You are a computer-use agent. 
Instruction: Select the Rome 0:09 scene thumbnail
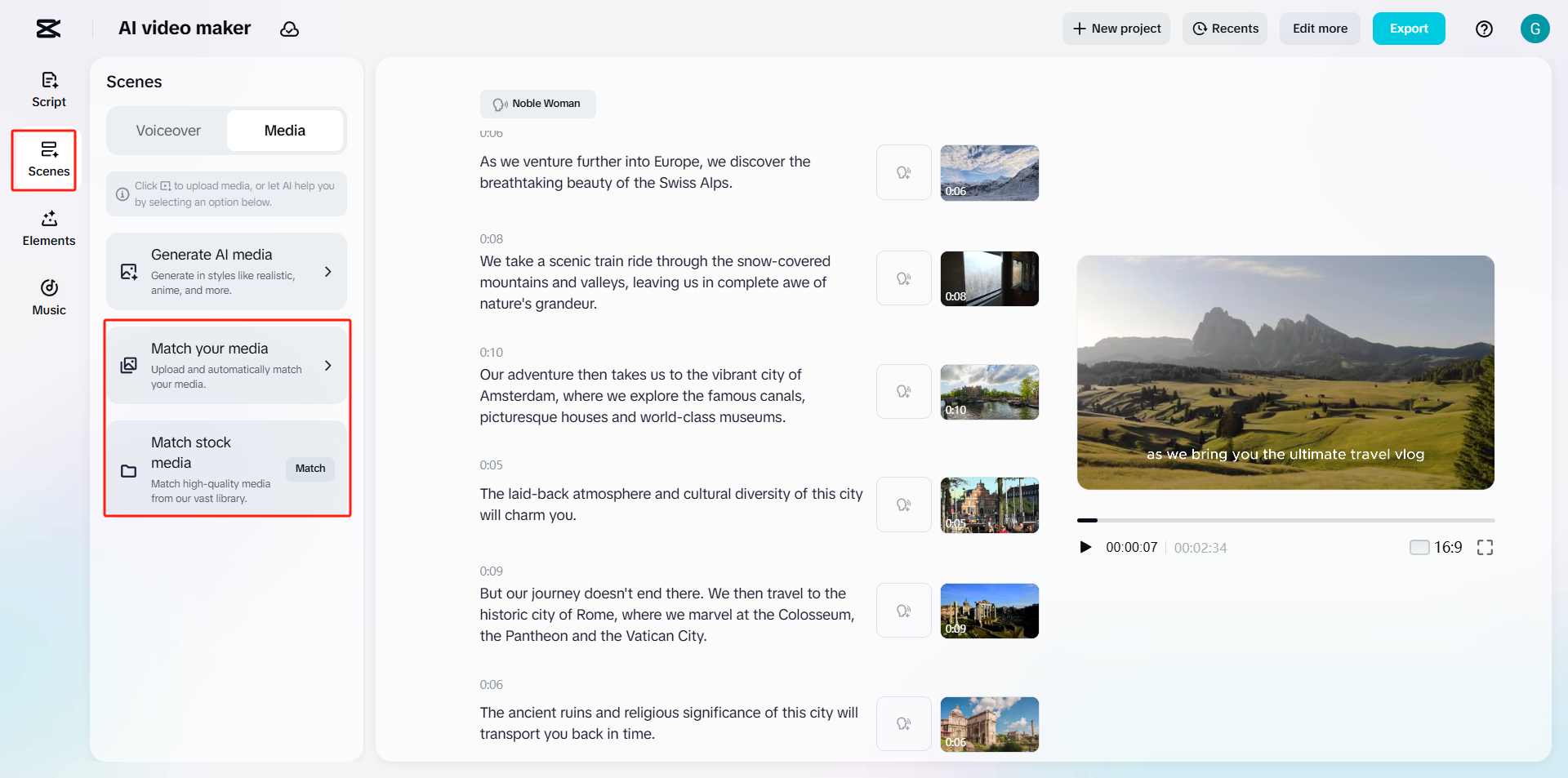coord(990,611)
